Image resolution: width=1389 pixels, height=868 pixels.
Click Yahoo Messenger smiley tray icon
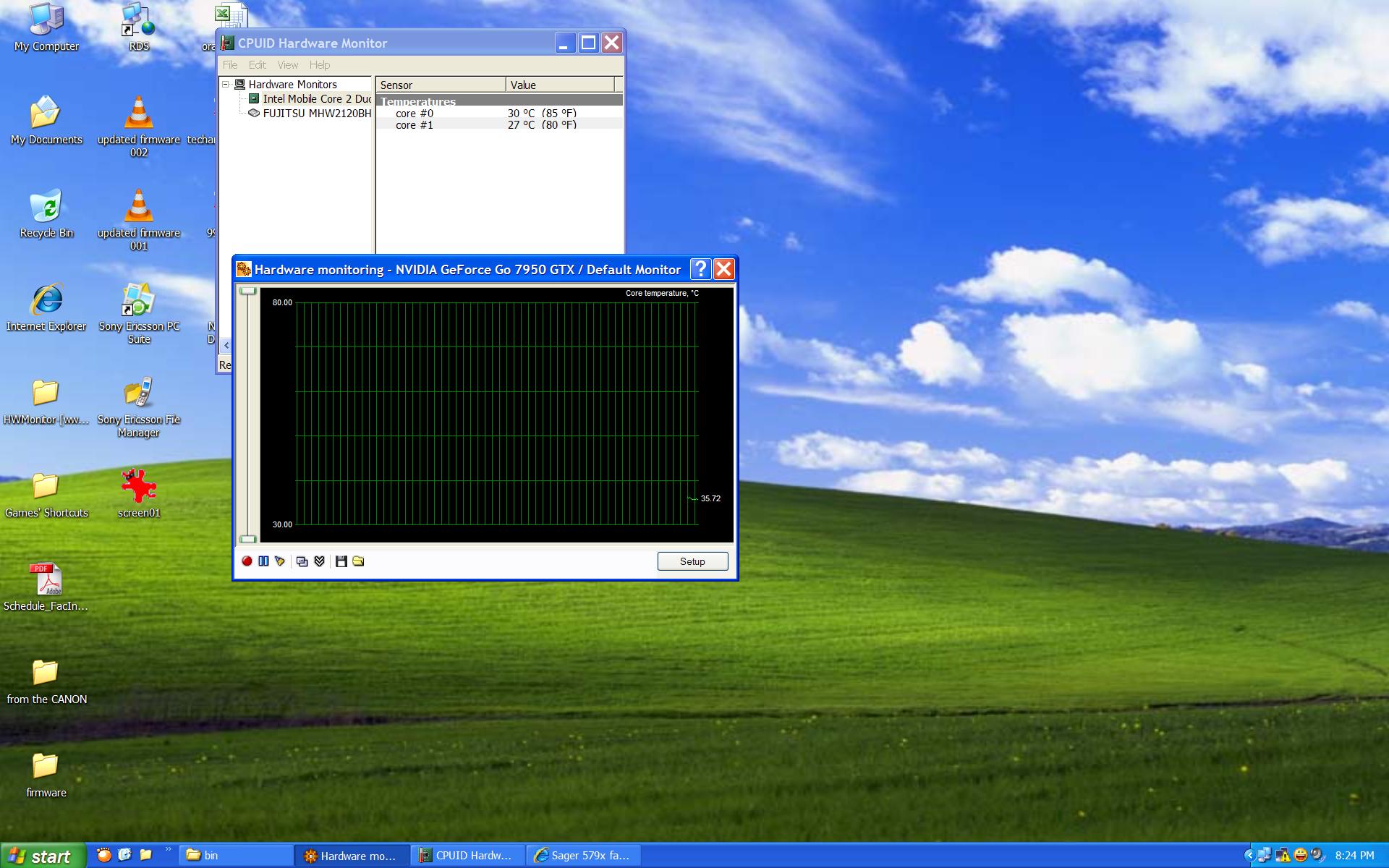[1300, 856]
